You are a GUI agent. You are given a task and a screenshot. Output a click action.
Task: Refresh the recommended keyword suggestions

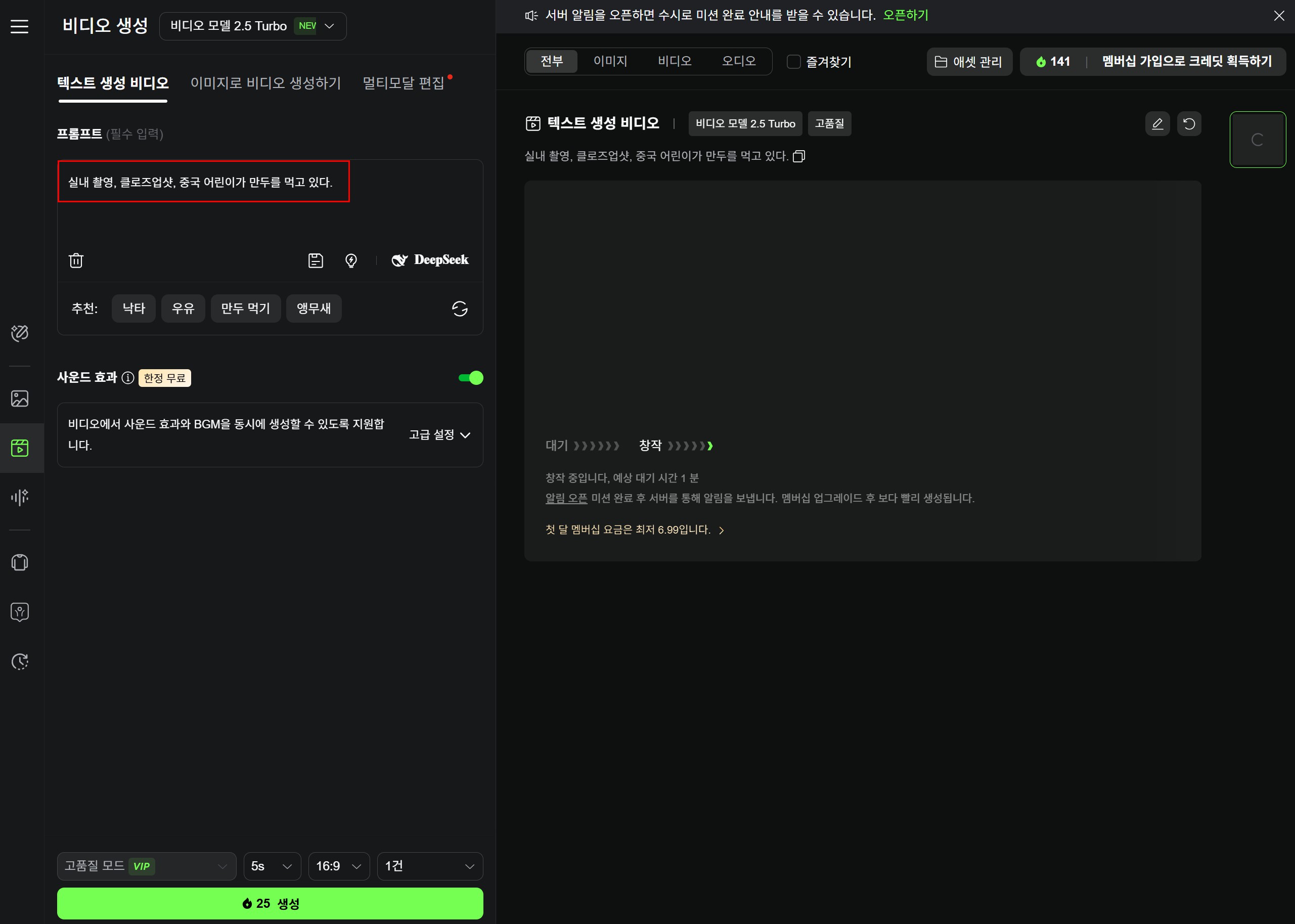tap(460, 309)
